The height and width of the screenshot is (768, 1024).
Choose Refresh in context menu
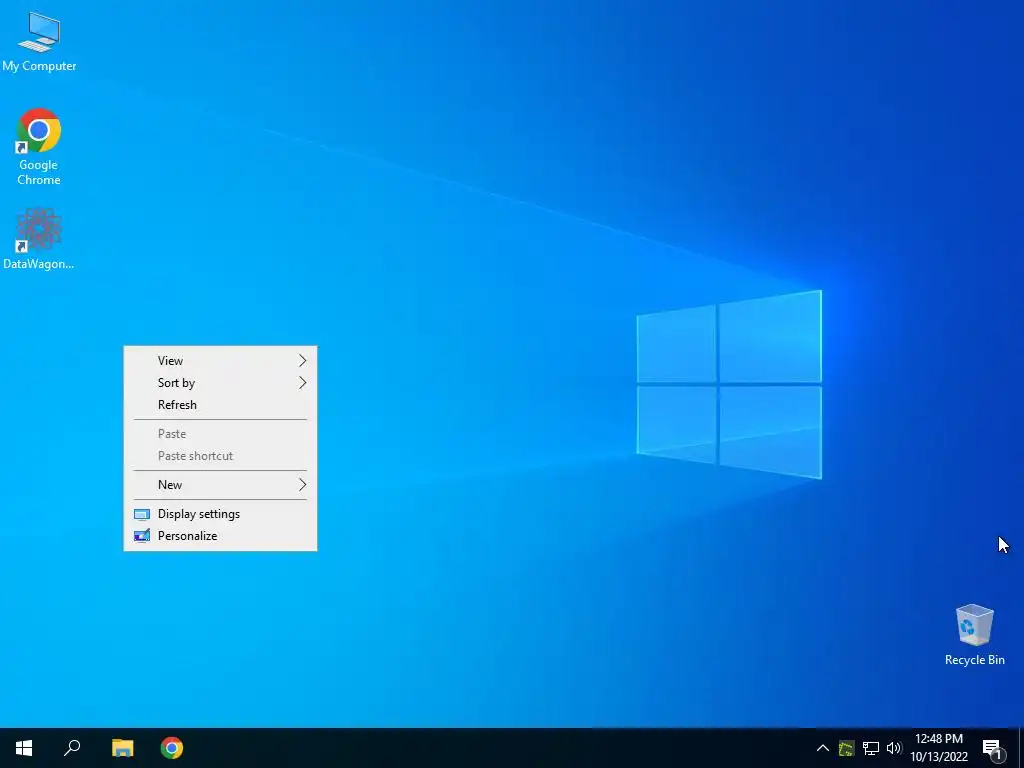click(x=220, y=405)
